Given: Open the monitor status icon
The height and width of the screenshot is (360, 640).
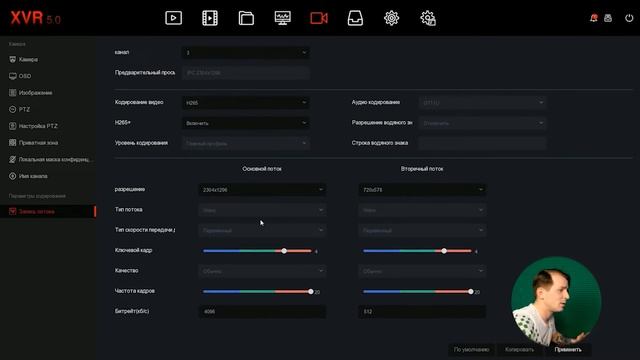Looking at the screenshot, I should [282, 18].
